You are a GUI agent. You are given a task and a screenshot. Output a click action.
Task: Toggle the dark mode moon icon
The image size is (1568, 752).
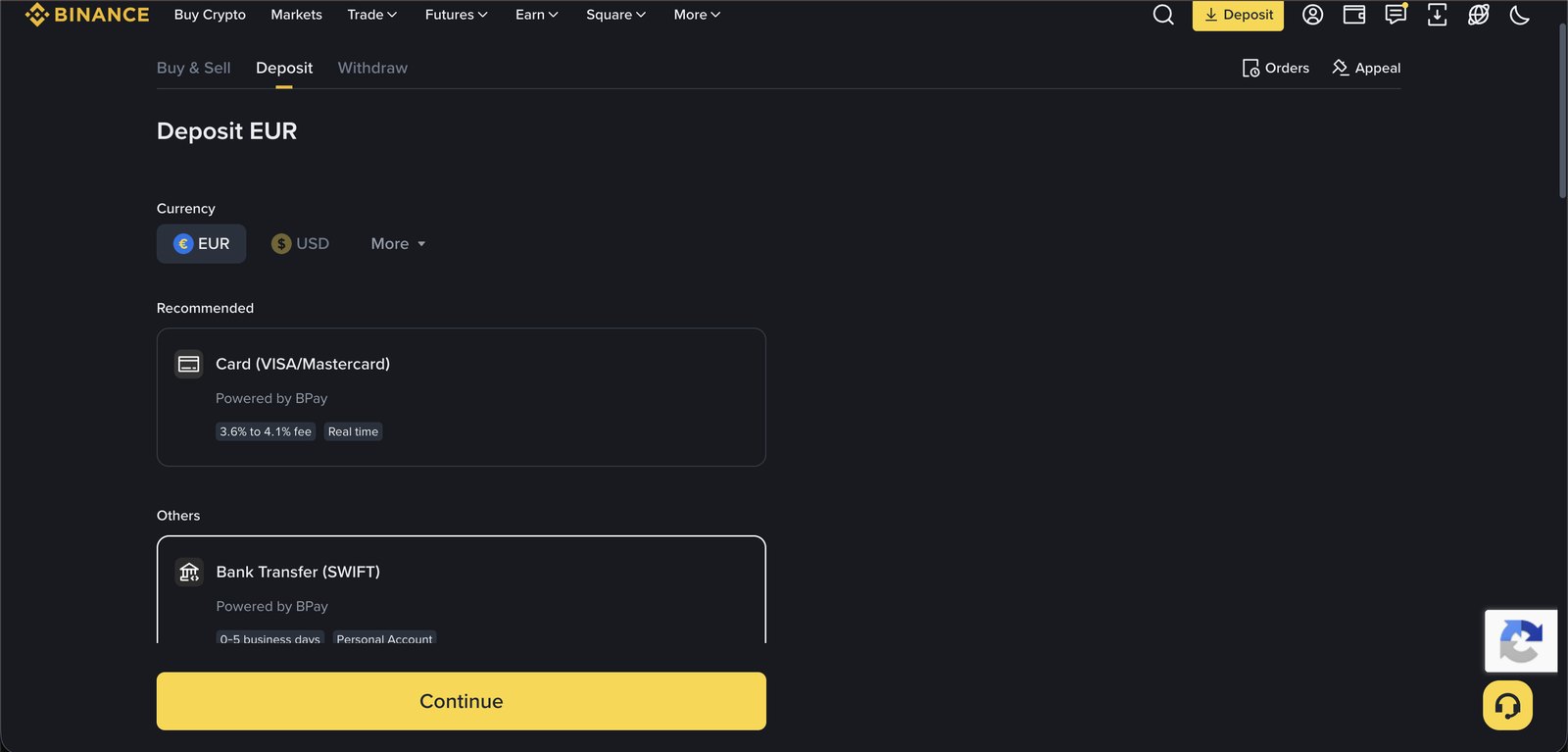1520,15
